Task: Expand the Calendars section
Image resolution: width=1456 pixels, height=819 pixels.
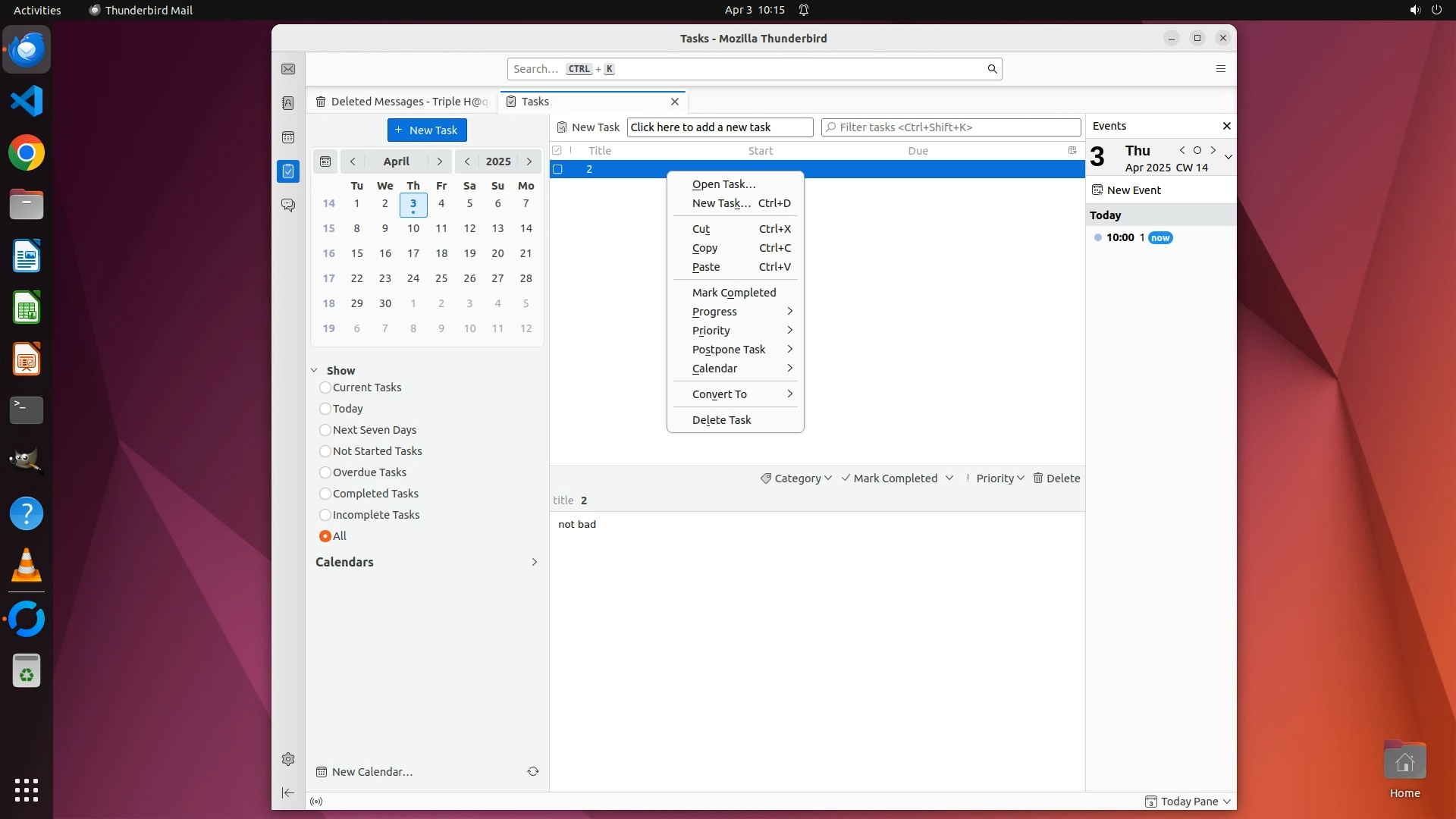Action: (534, 562)
